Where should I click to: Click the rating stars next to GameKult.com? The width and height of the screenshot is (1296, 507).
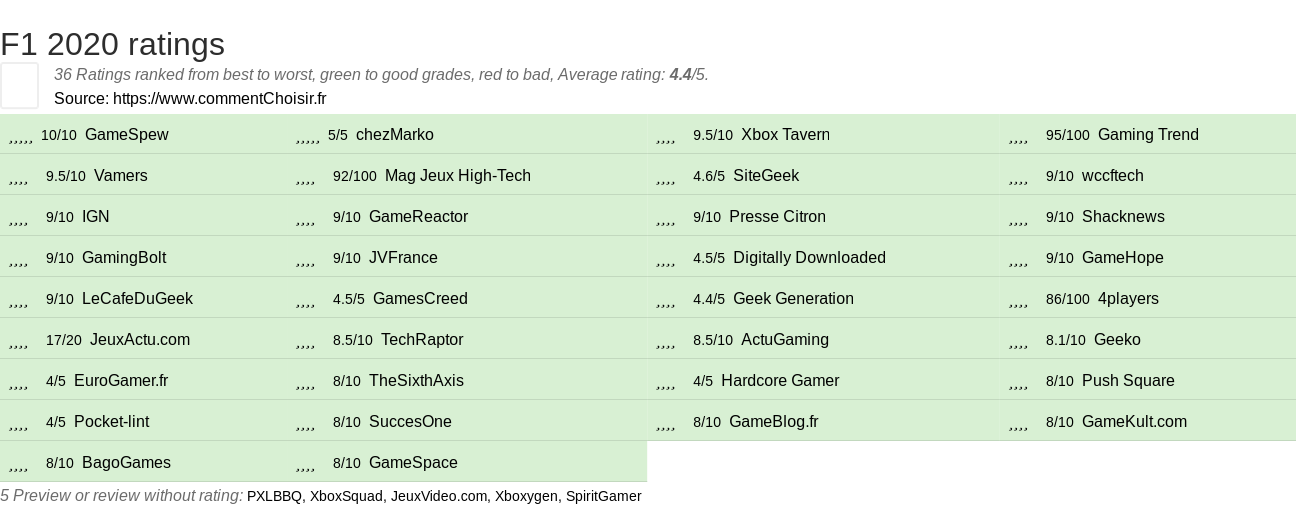point(1019,423)
